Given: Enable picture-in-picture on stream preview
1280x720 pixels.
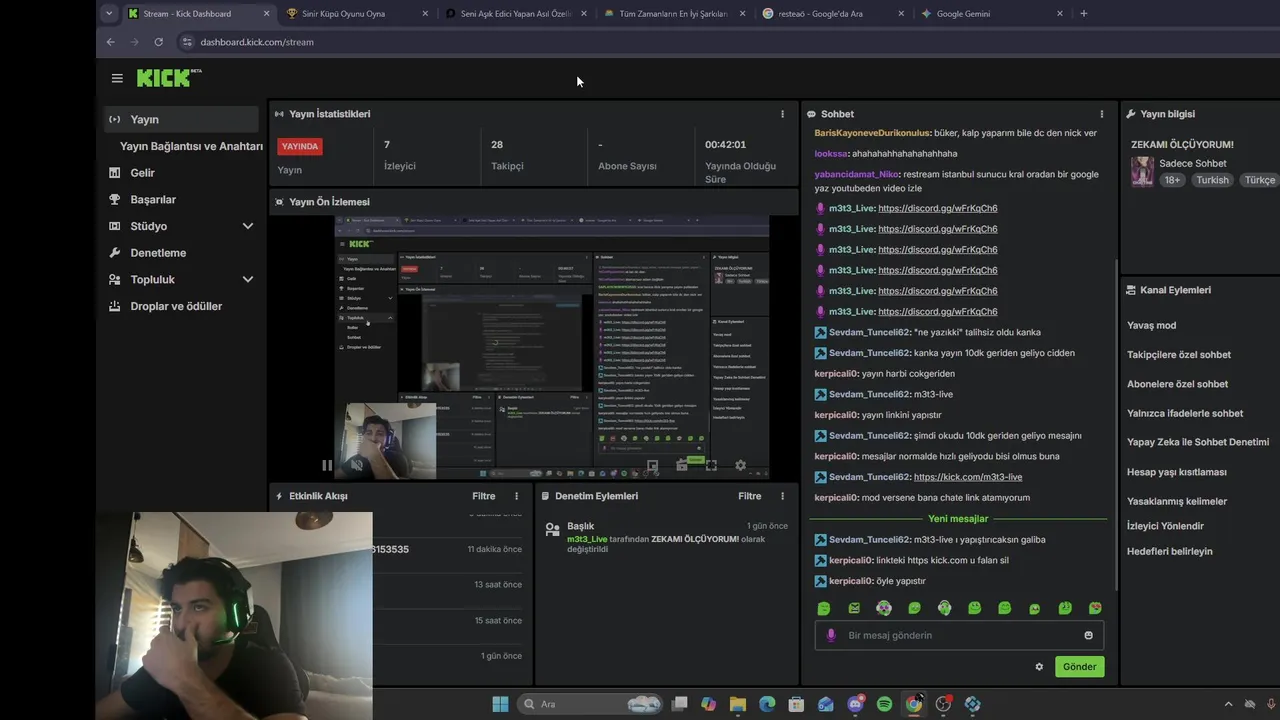Looking at the screenshot, I should point(652,465).
